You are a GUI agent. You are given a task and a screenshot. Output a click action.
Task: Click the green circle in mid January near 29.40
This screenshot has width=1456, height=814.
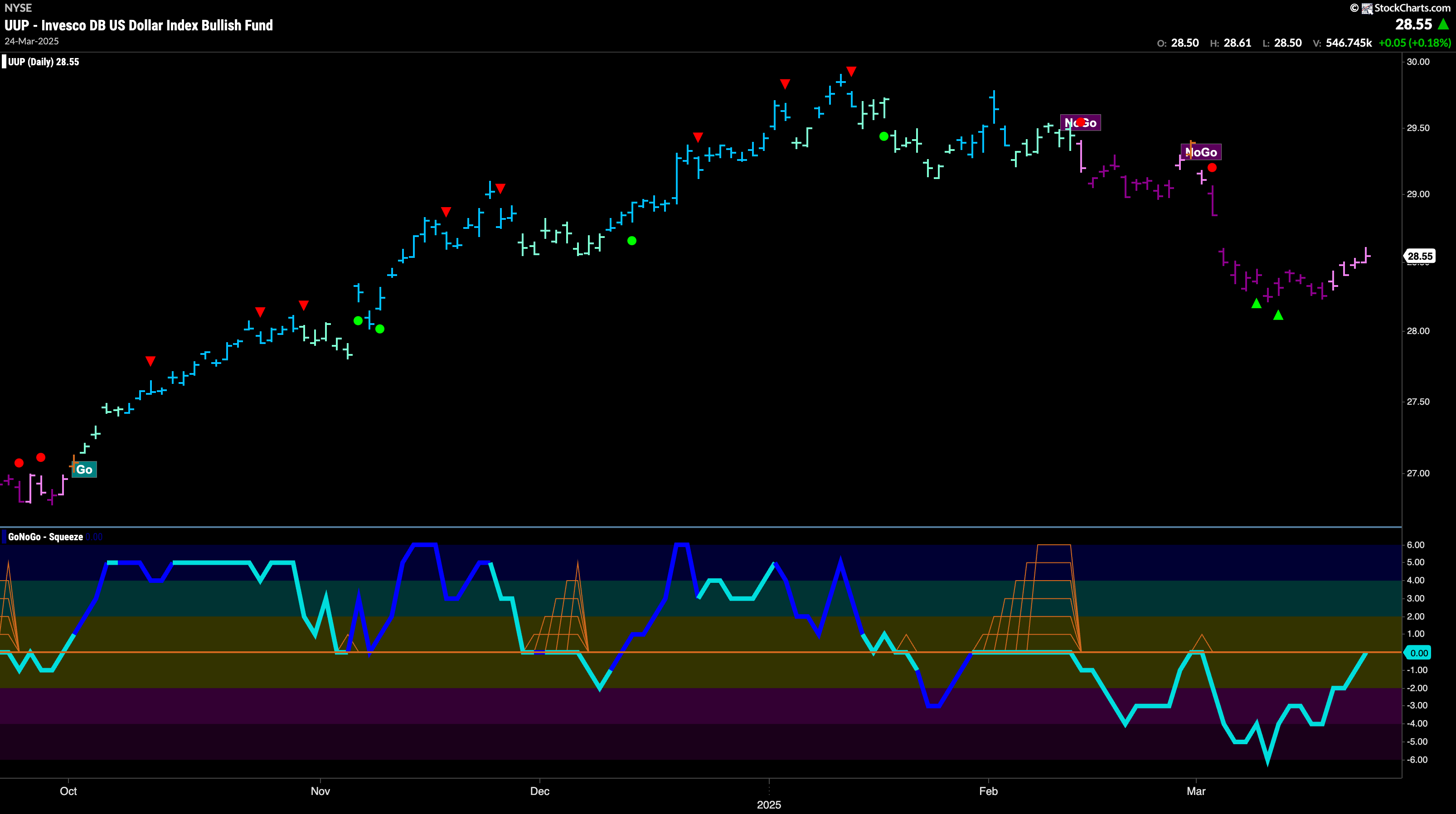click(884, 136)
